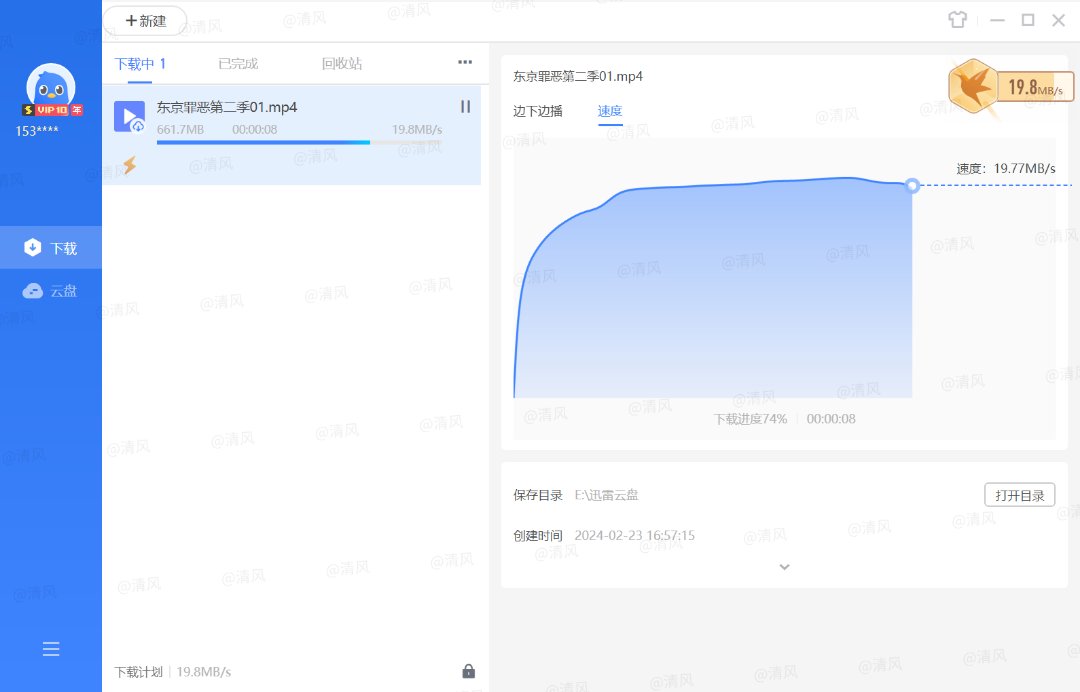Click the 打开目录 button
The height and width of the screenshot is (692, 1080).
(1019, 495)
